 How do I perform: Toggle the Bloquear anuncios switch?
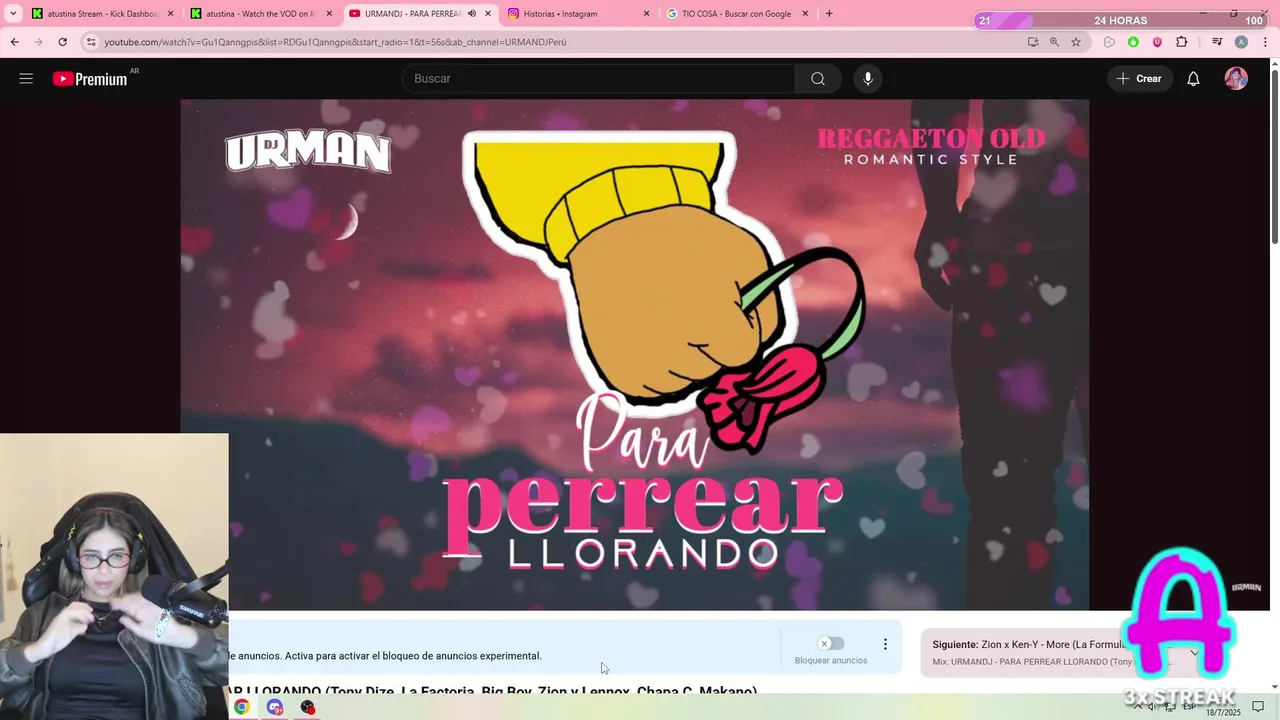(830, 643)
